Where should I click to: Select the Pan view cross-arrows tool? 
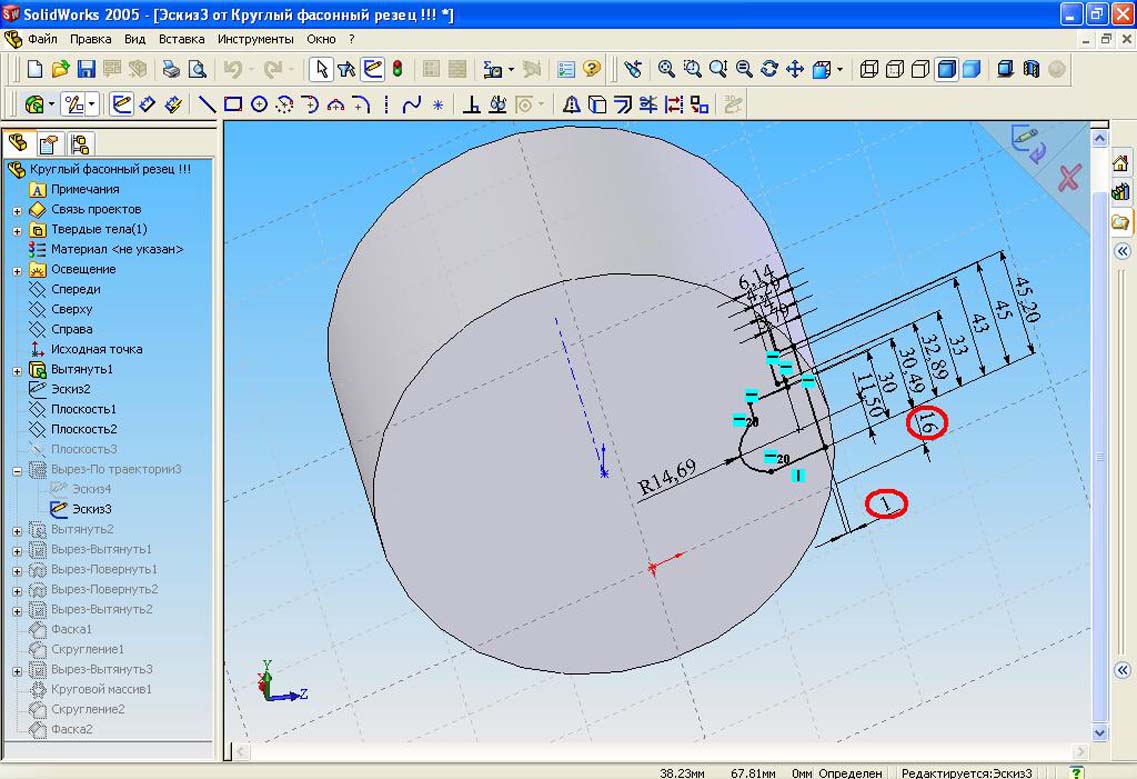tap(795, 69)
